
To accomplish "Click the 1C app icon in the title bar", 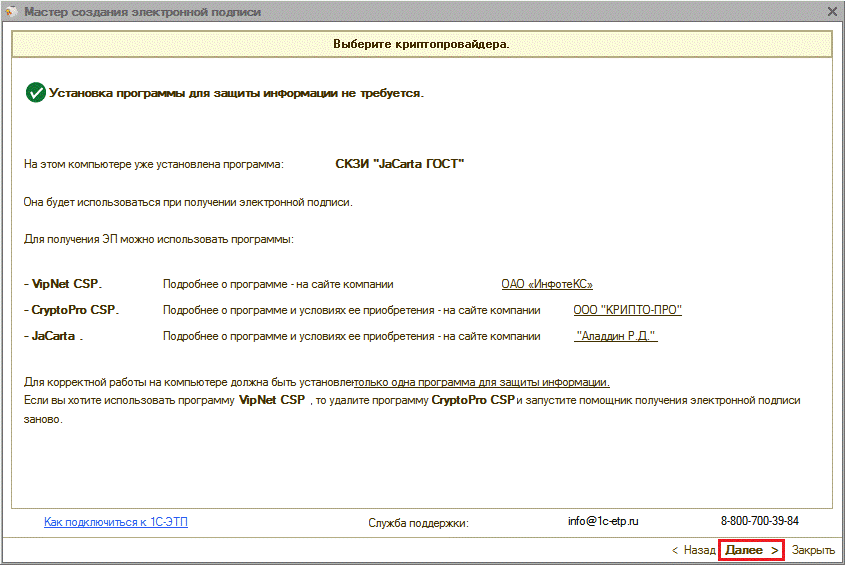I will pyautogui.click(x=11, y=11).
